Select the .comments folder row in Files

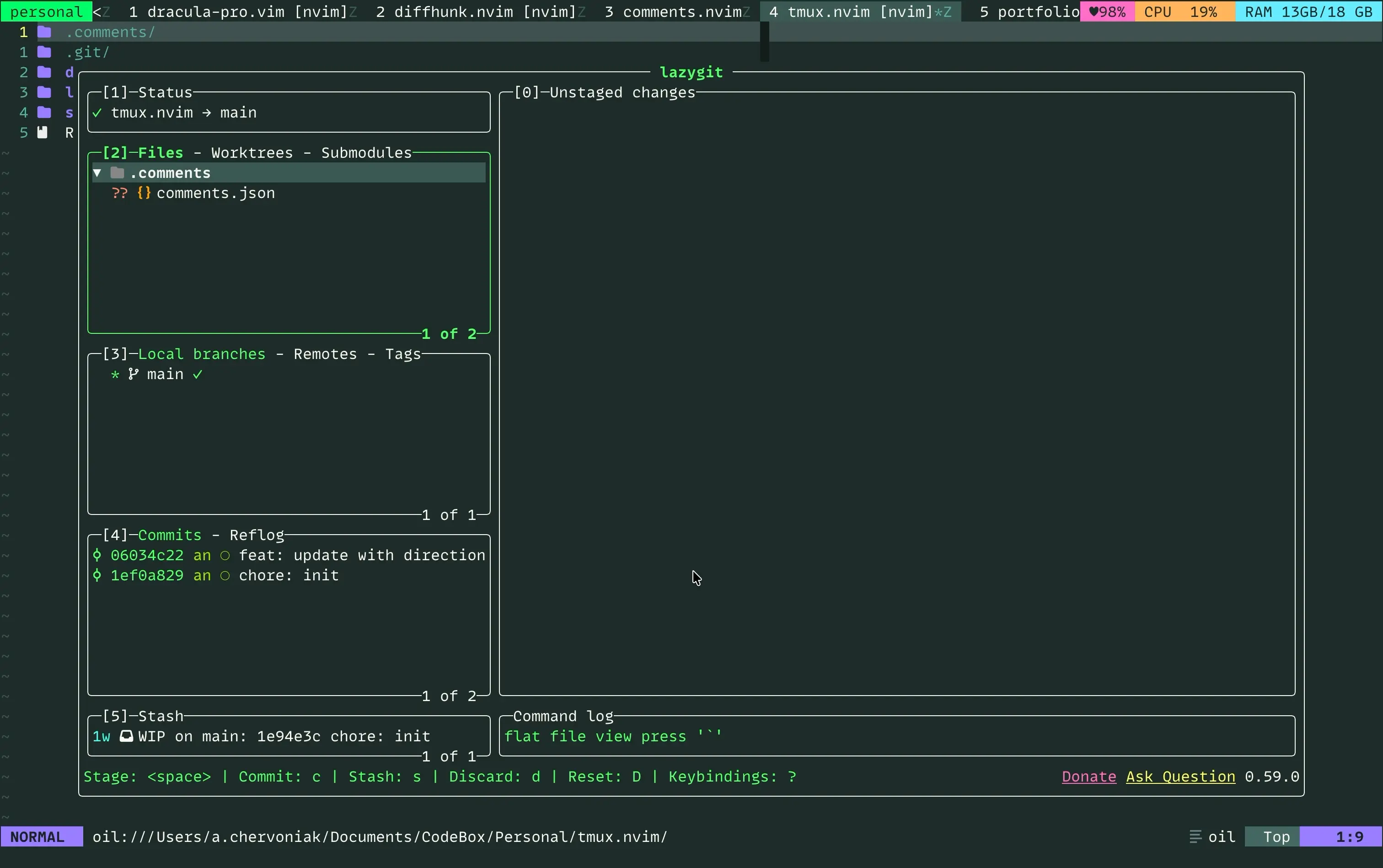coord(289,173)
